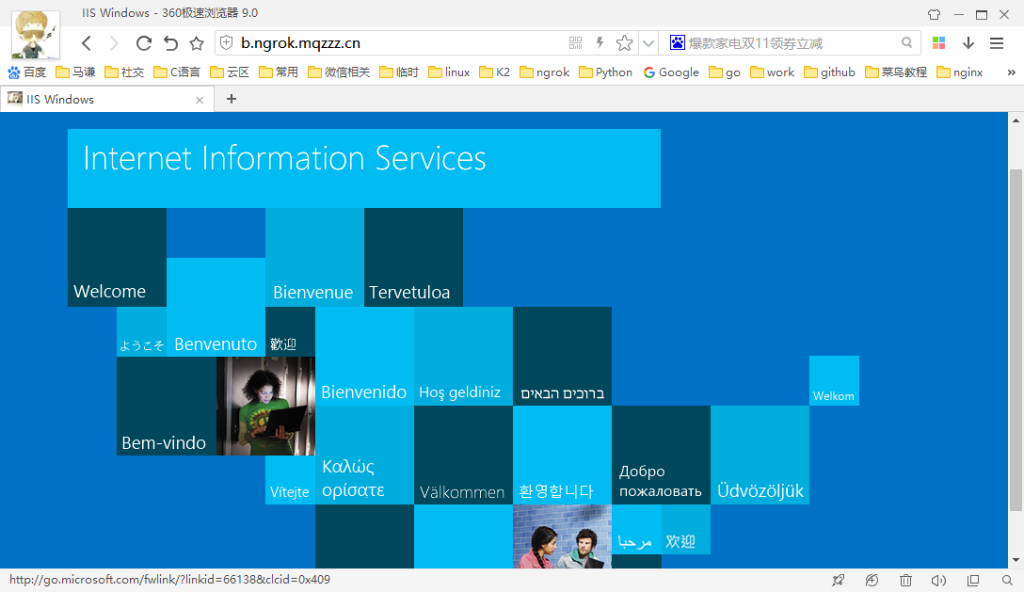
Task: Click the vertical scrollbar thumb
Action: click(1016, 340)
